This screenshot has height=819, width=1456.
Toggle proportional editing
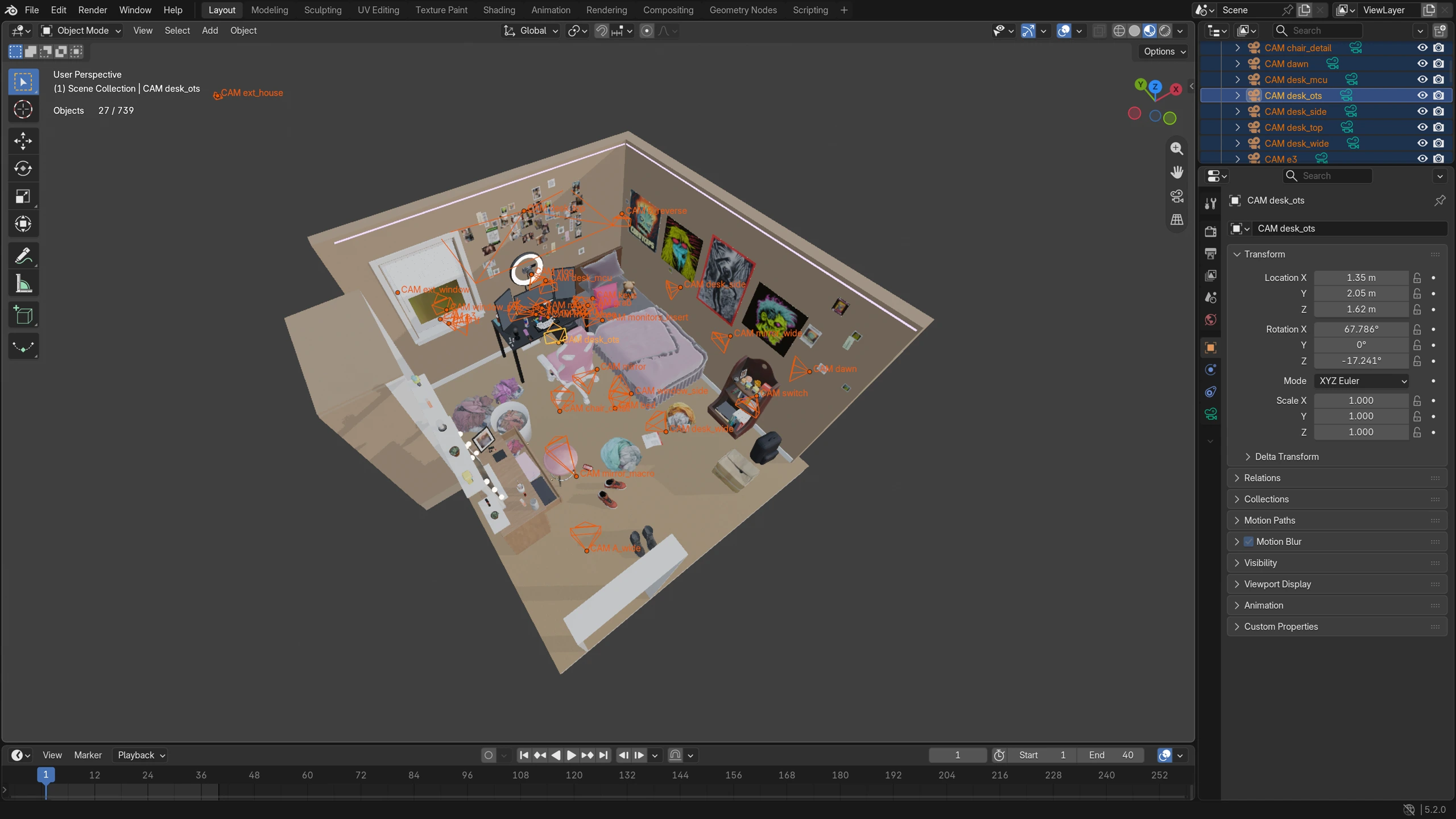click(x=647, y=31)
